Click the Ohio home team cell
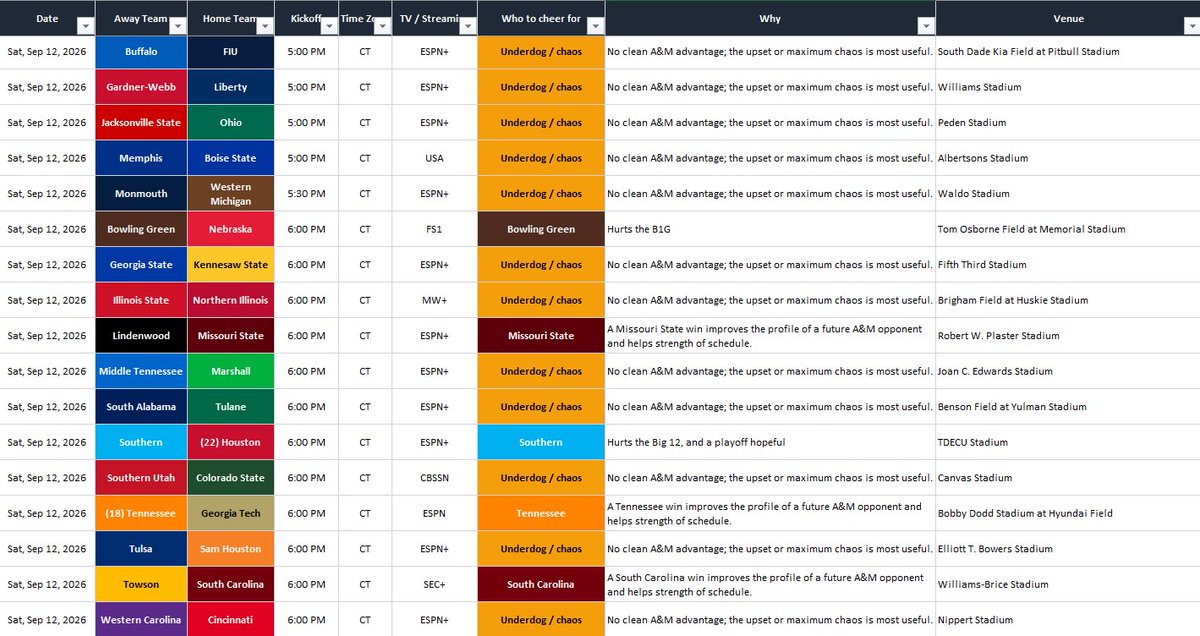 [230, 122]
